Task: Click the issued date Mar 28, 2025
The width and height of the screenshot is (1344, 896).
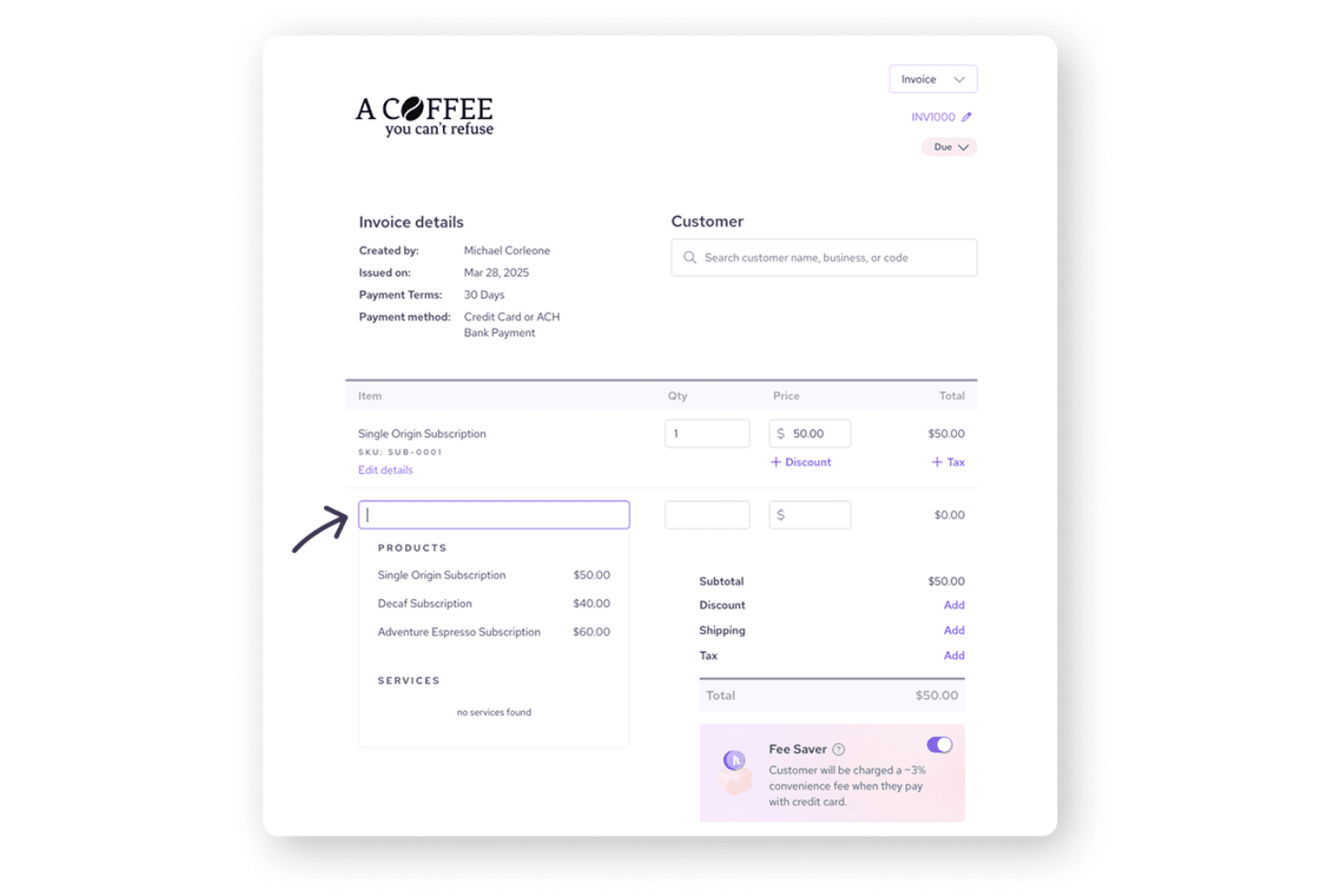Action: [x=497, y=272]
